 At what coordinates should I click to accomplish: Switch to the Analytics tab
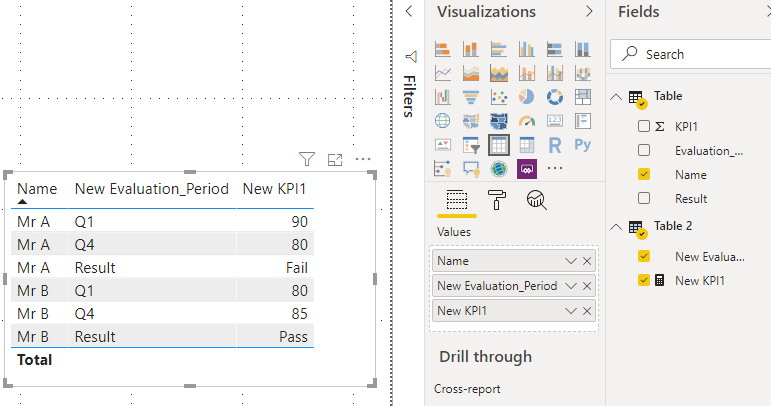[536, 200]
